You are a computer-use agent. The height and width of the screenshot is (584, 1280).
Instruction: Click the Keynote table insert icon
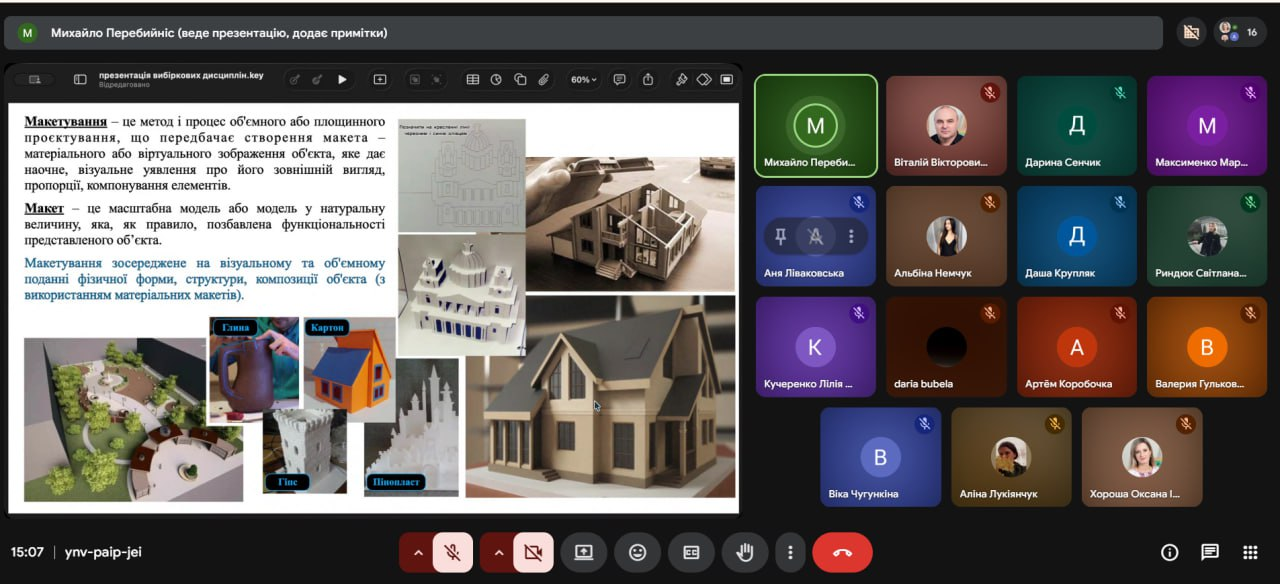(x=472, y=79)
